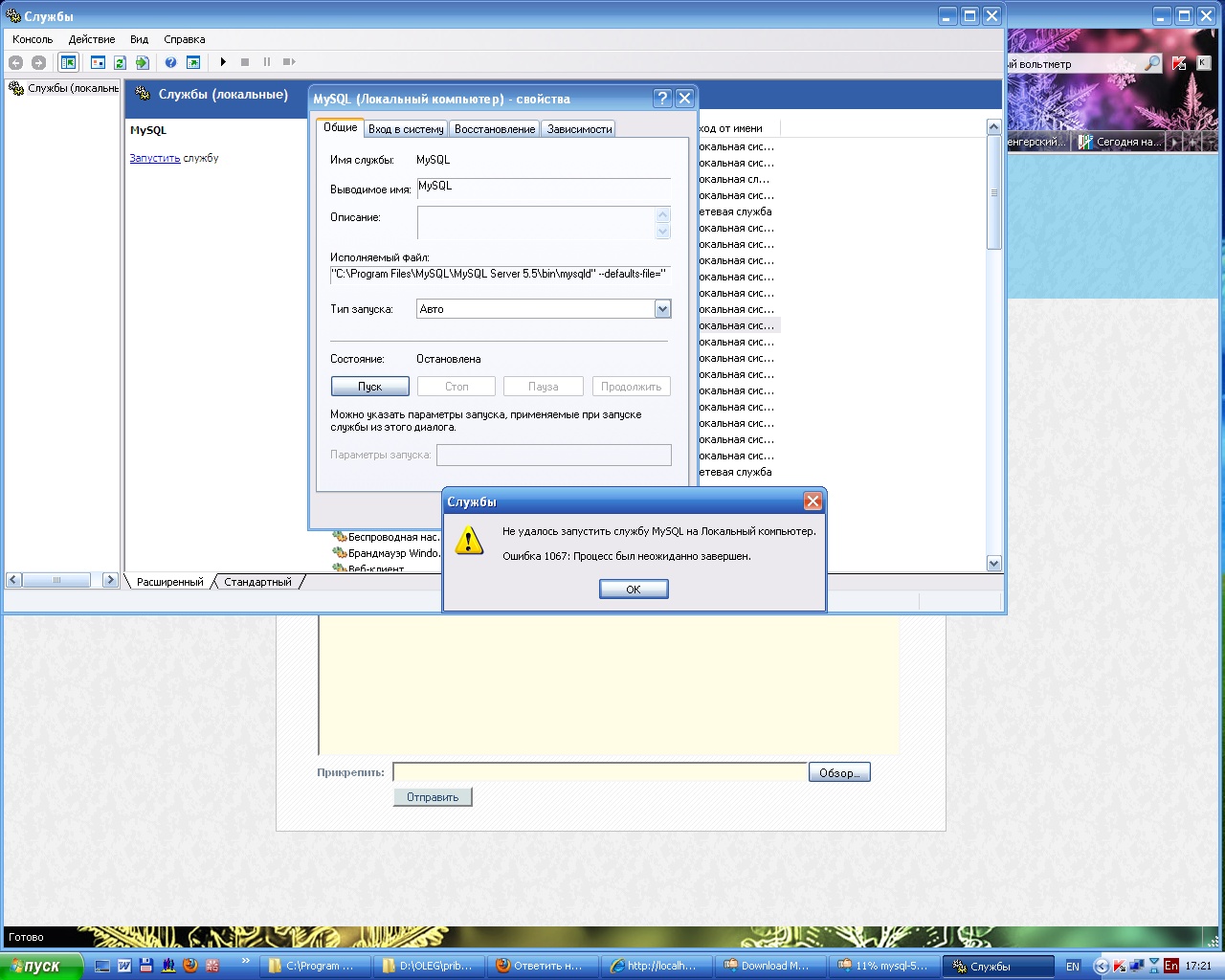Viewport: 1225px width, 980px height.
Task: Click the Show Desktop quick launch icon
Action: coord(102,966)
